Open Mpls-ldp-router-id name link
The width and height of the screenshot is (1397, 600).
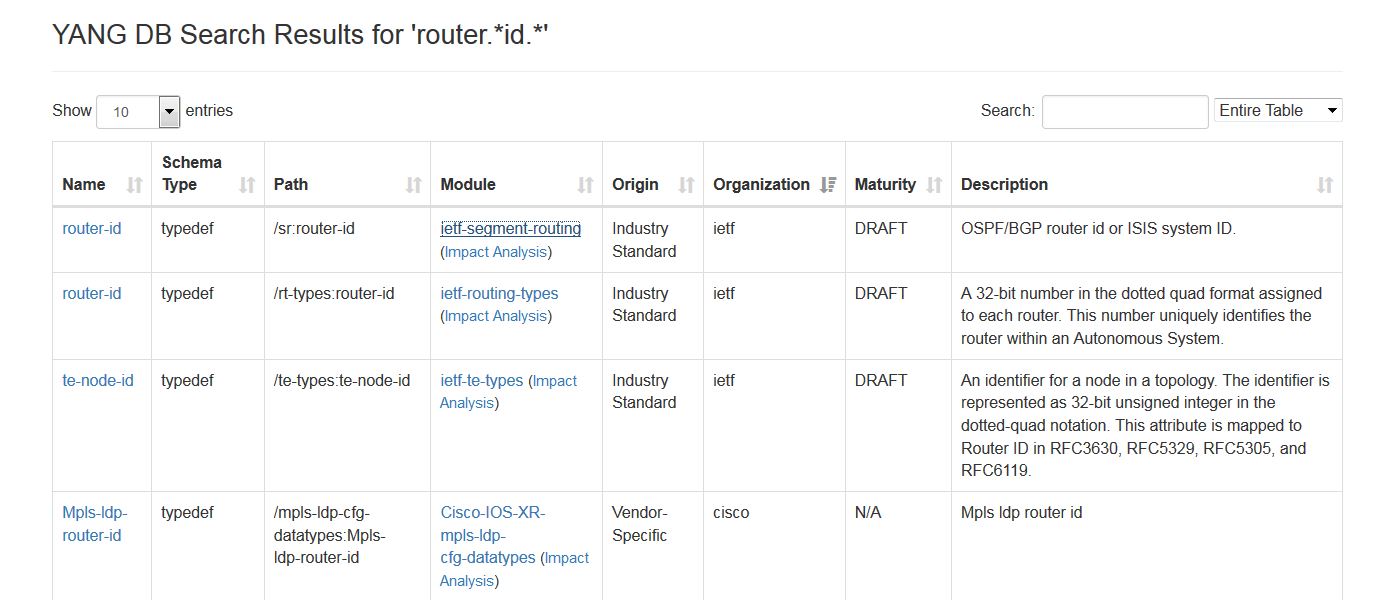coord(95,524)
